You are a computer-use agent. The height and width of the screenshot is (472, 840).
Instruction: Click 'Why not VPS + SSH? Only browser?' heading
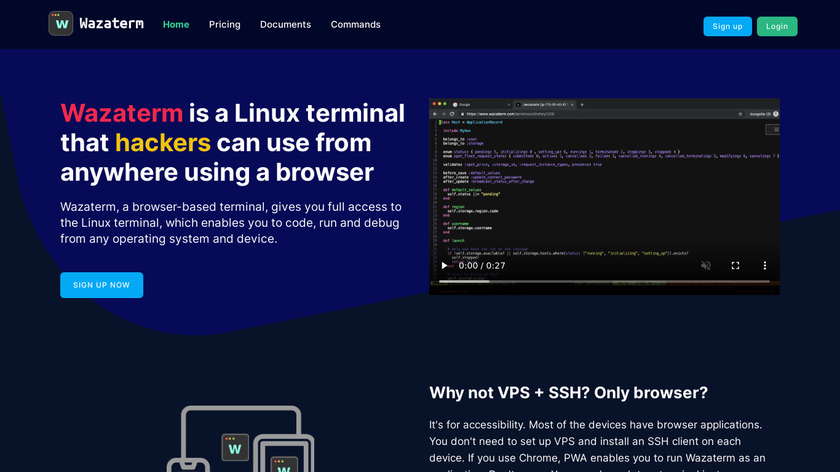(x=568, y=393)
